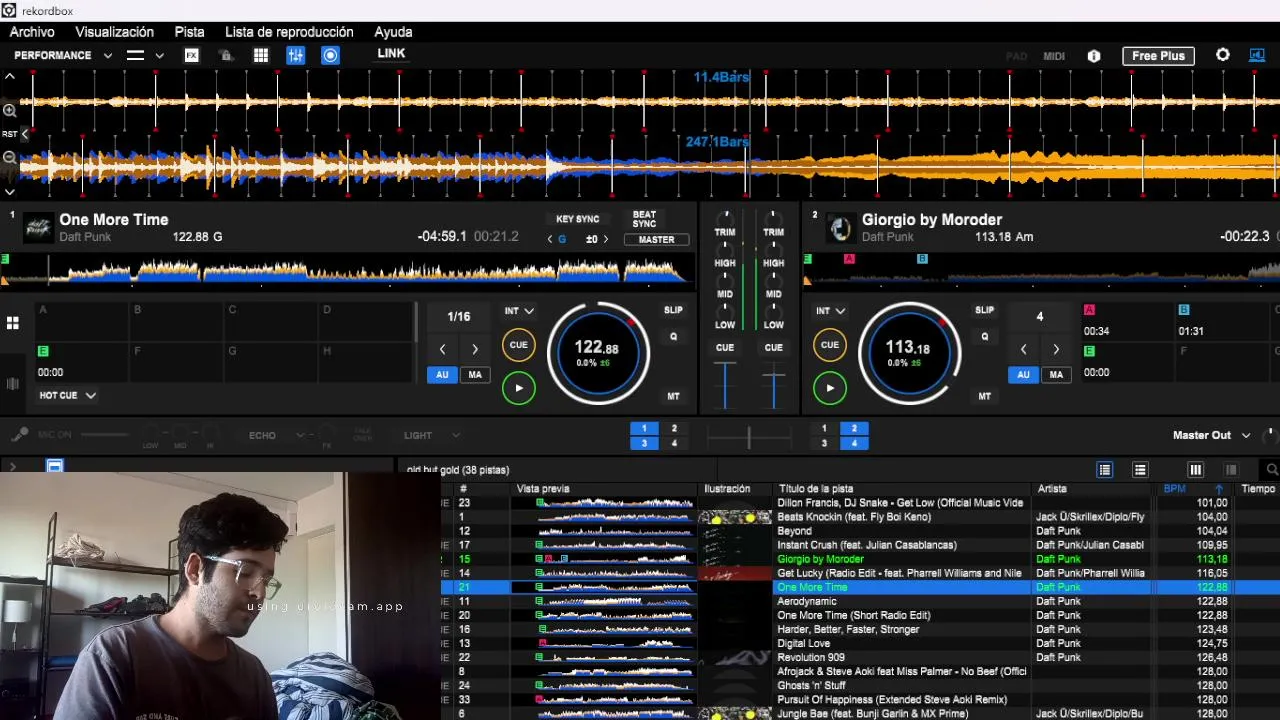This screenshot has width=1280, height=720.
Task: Click the deck 2 track artwork
Action: pos(840,228)
